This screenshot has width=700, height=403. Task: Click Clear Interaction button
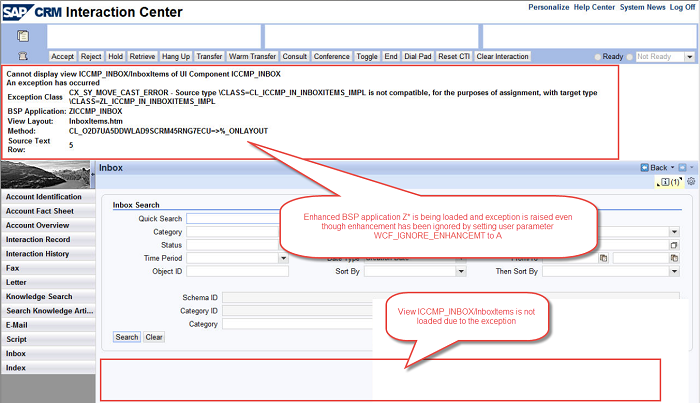click(x=502, y=57)
